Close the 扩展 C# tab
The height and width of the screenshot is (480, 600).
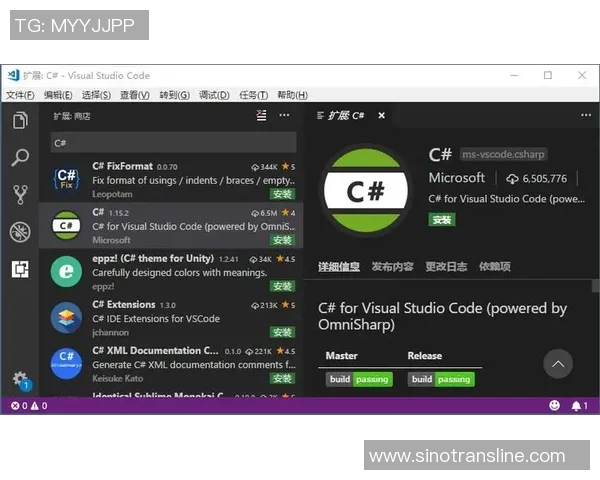pos(382,115)
